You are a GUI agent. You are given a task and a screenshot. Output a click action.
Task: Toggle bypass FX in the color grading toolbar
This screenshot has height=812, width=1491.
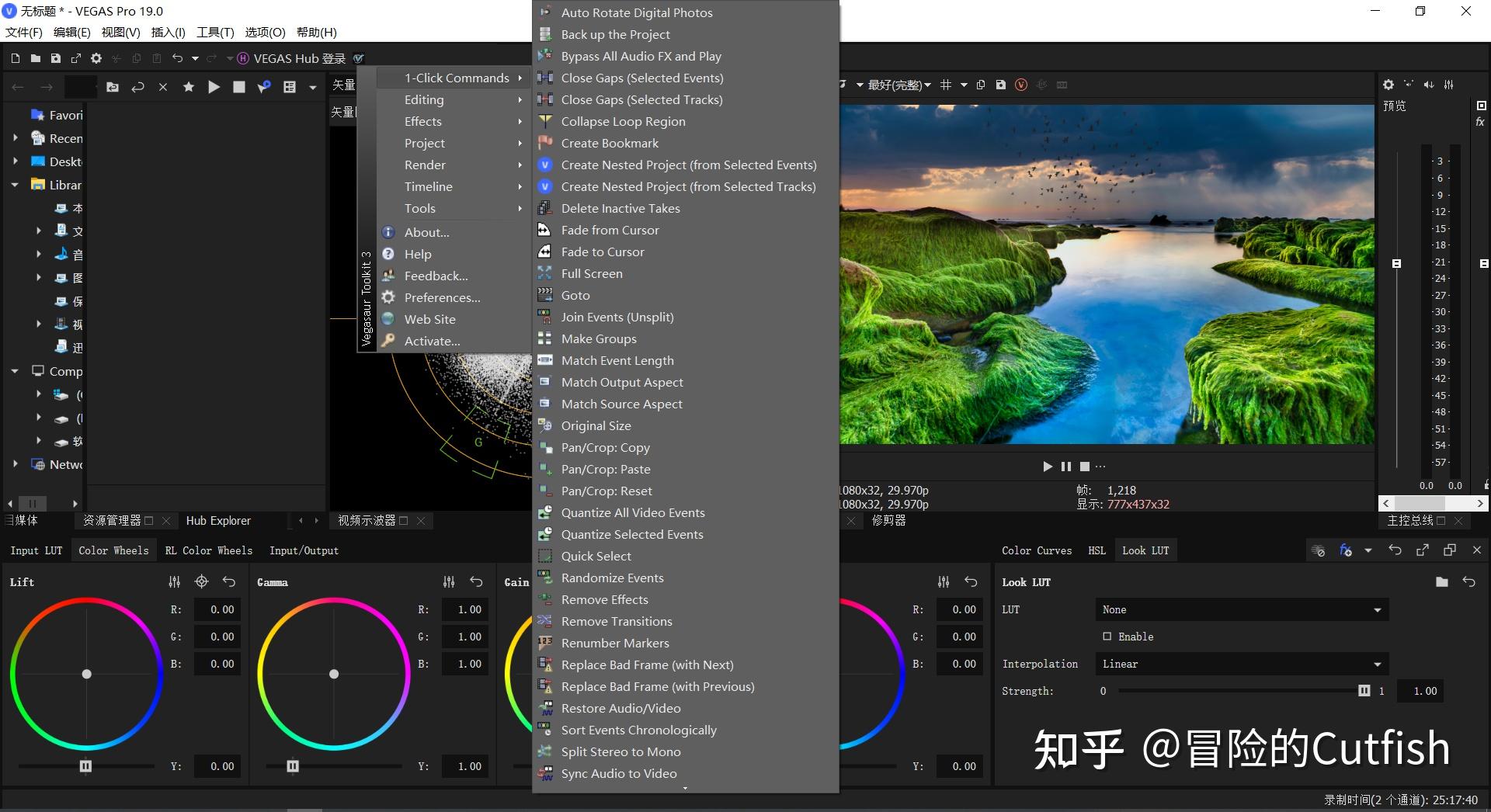point(1318,550)
